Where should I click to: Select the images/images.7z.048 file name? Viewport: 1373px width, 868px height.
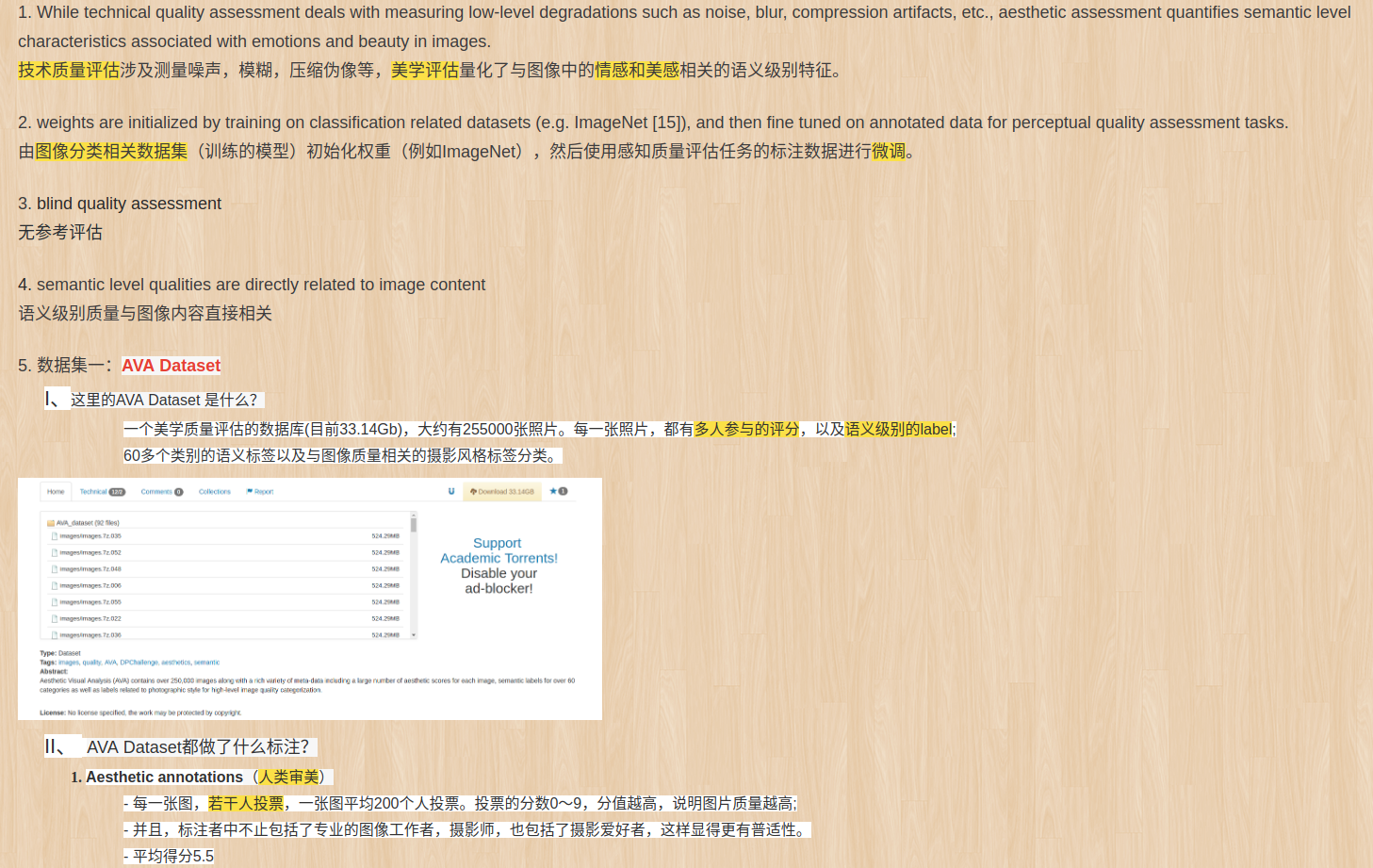pos(90,569)
